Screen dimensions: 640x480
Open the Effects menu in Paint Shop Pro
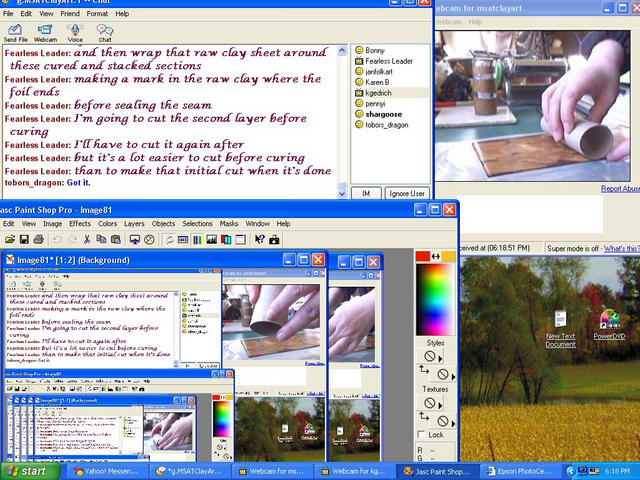[x=80, y=224]
